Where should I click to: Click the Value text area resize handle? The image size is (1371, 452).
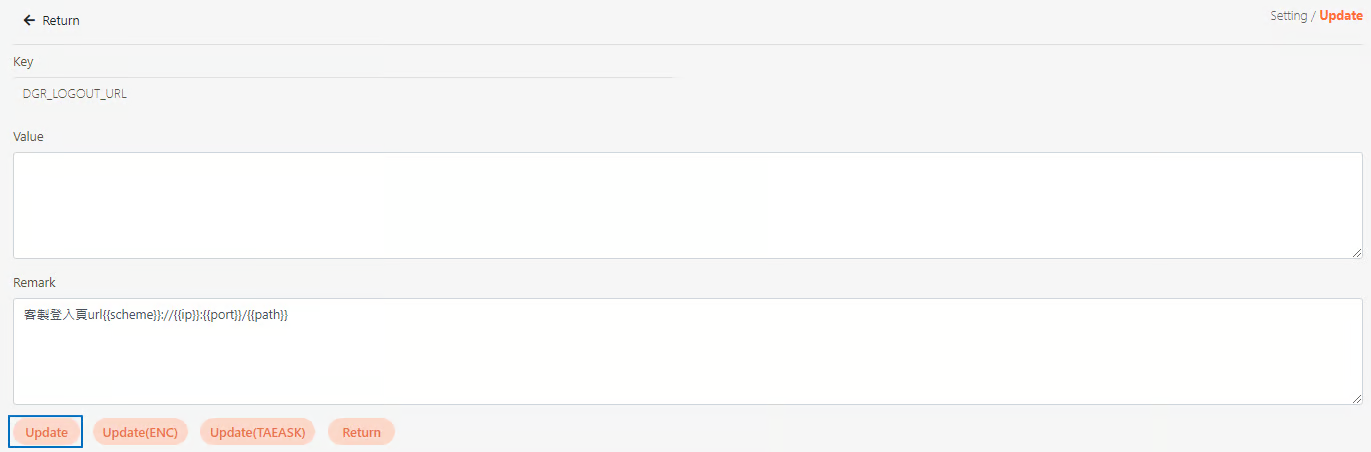pos(1356,253)
